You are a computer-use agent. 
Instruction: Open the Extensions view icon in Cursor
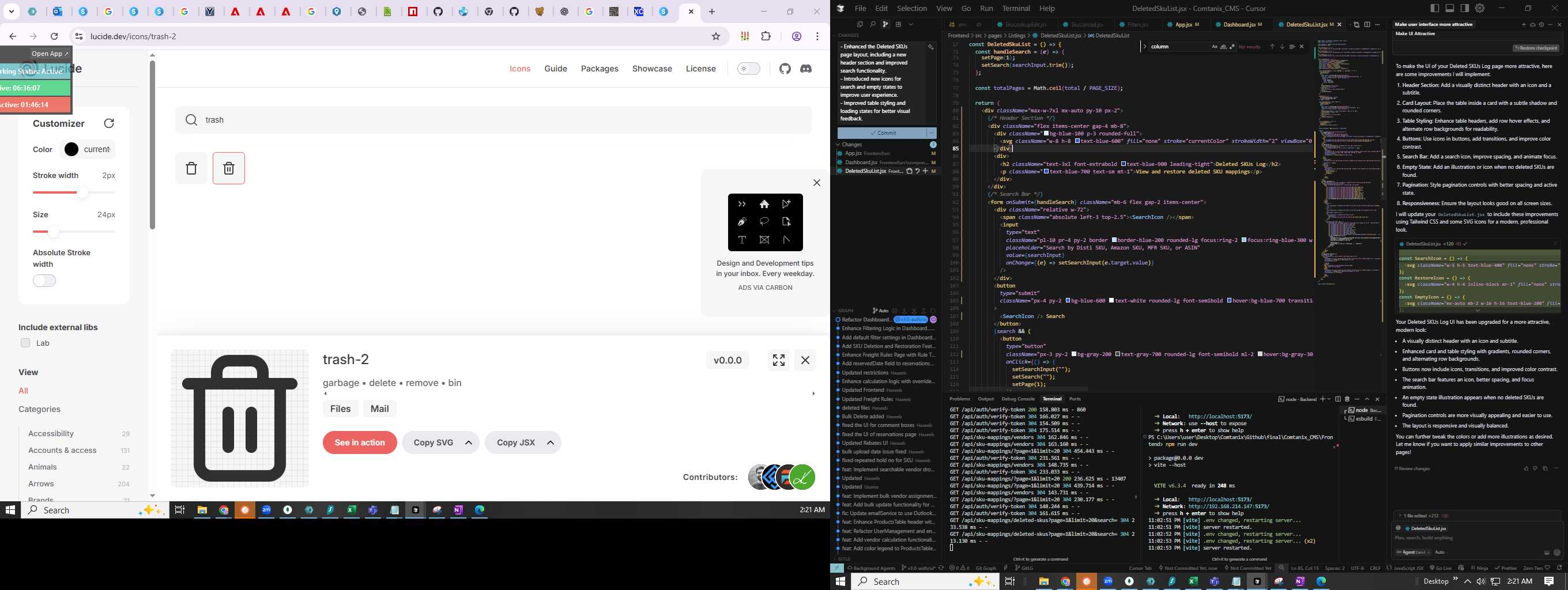tap(899, 24)
